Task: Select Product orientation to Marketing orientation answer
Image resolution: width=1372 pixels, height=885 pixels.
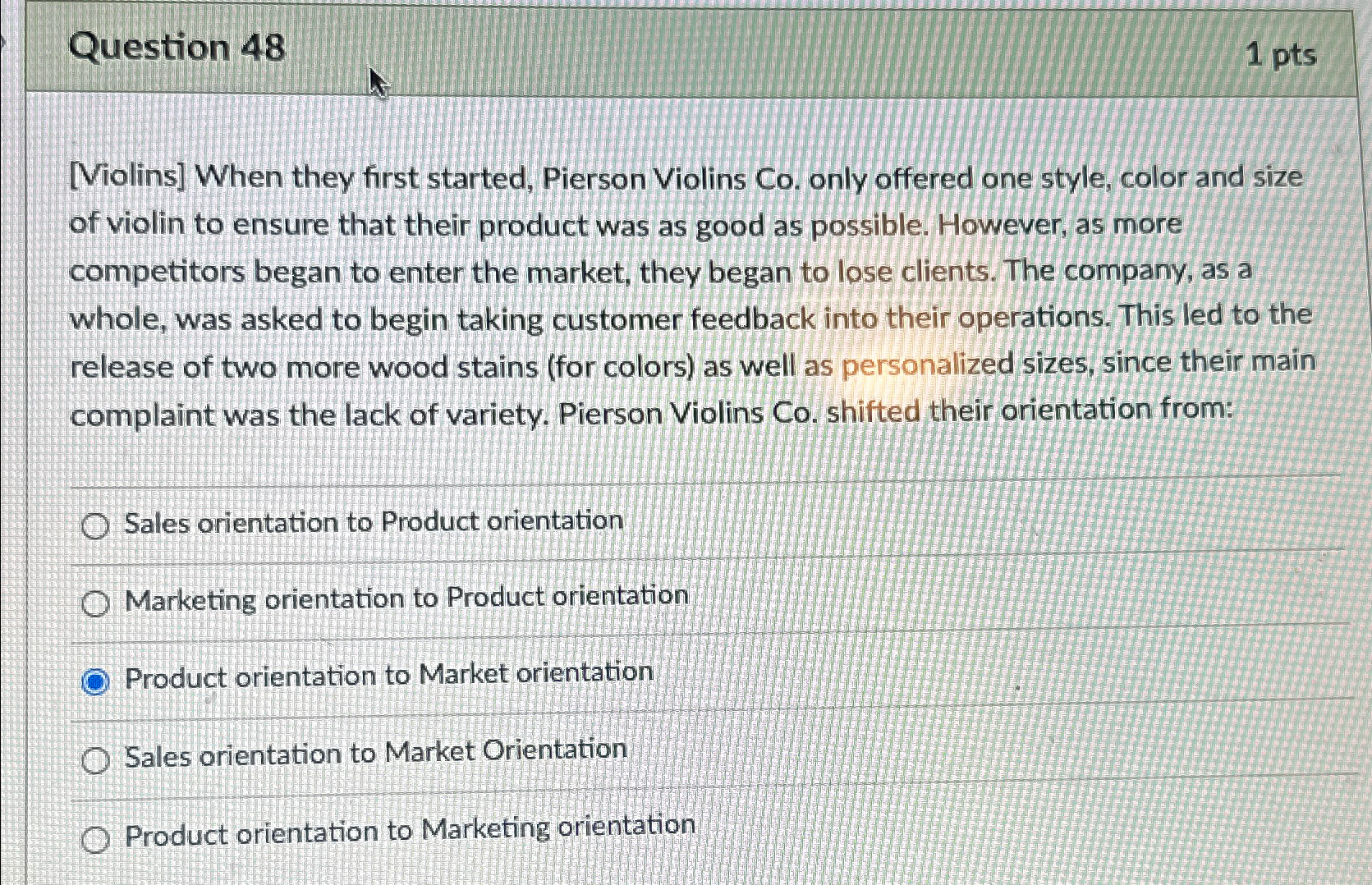Action: click(95, 837)
